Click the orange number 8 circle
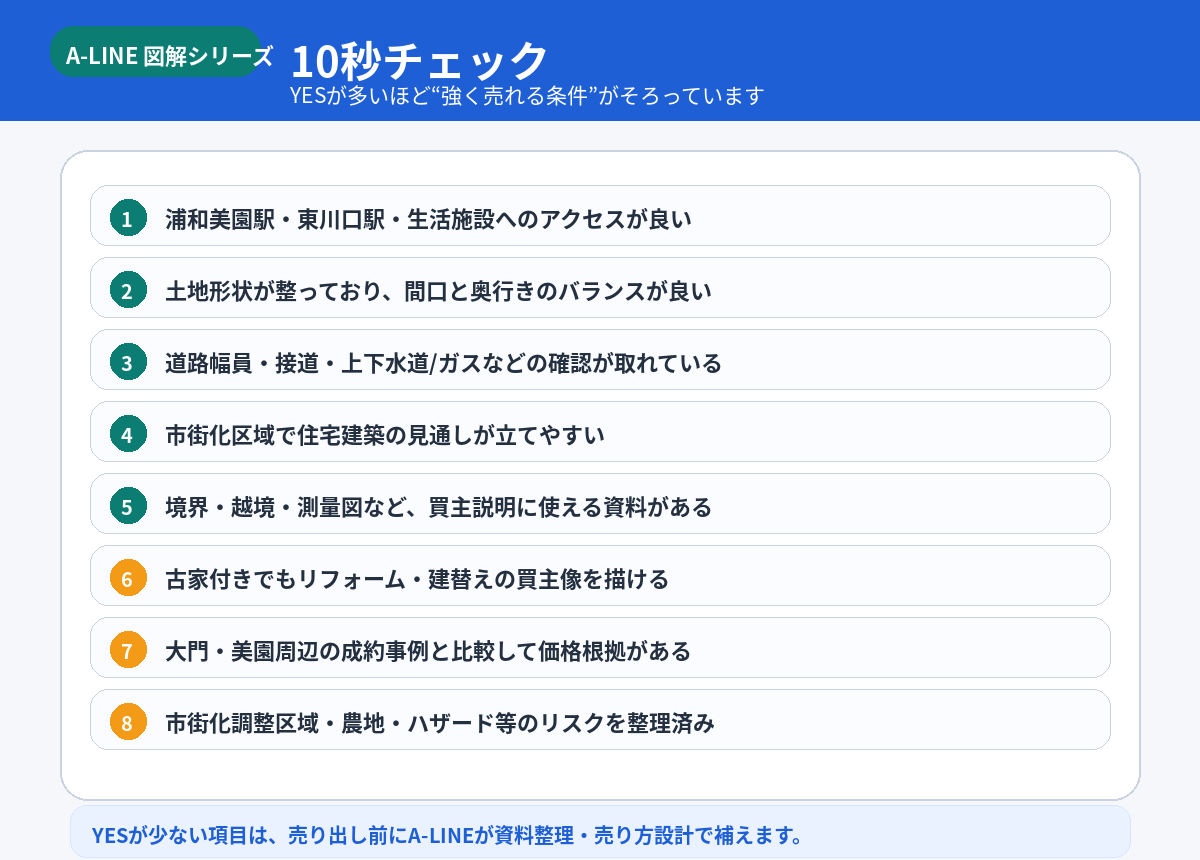 [127, 721]
